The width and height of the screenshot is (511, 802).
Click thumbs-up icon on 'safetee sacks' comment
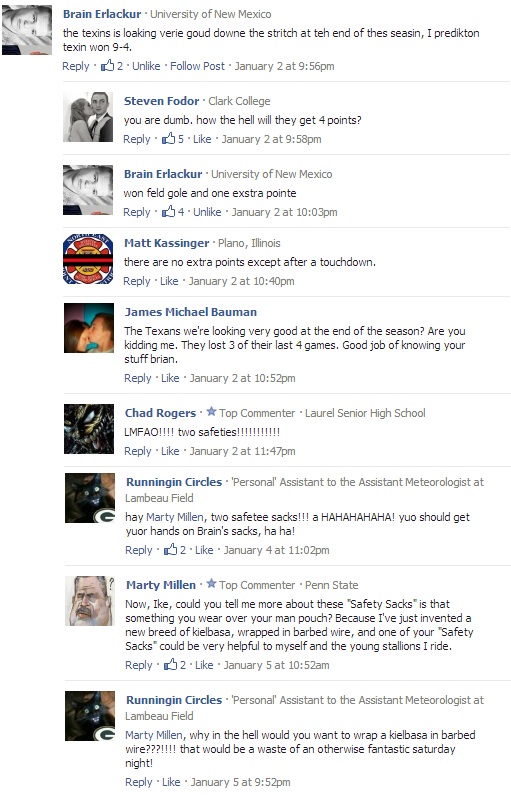coord(170,550)
